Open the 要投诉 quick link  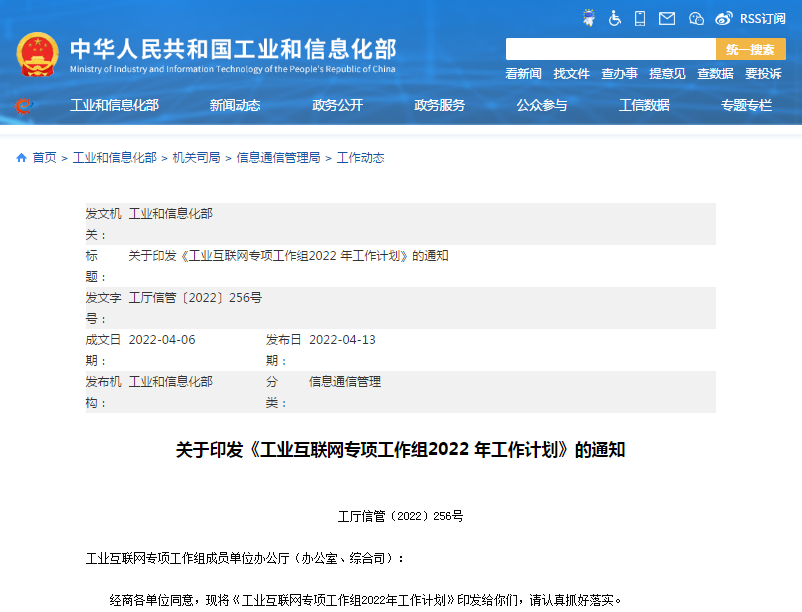764,74
